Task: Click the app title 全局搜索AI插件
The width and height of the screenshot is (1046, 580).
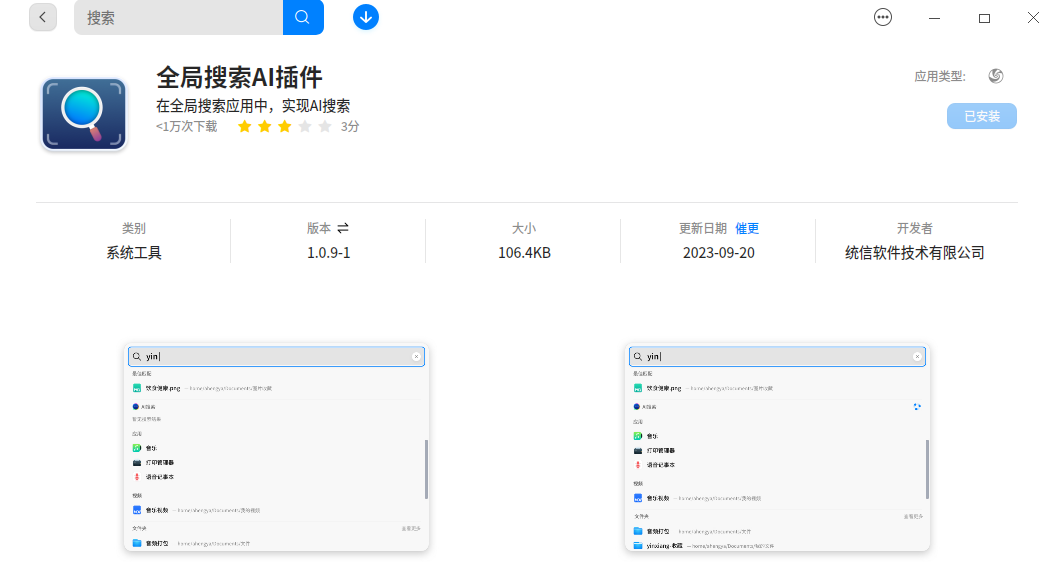Action: point(239,77)
